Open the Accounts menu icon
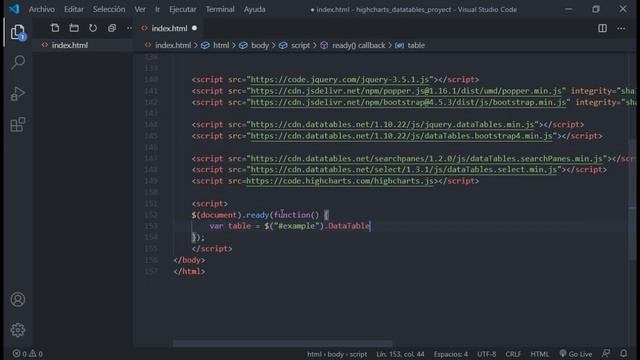The image size is (640, 360). tap(18, 300)
